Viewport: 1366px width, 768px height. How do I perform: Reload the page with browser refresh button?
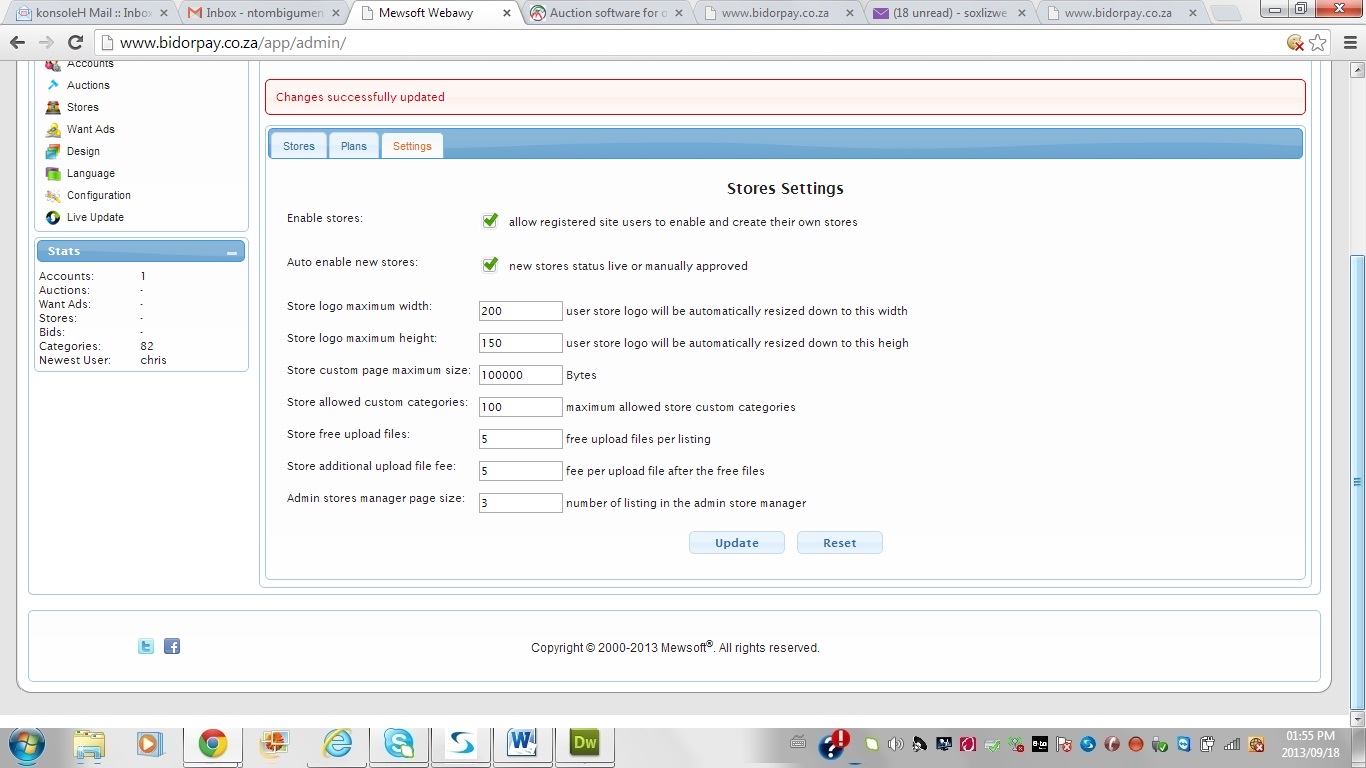tap(75, 43)
